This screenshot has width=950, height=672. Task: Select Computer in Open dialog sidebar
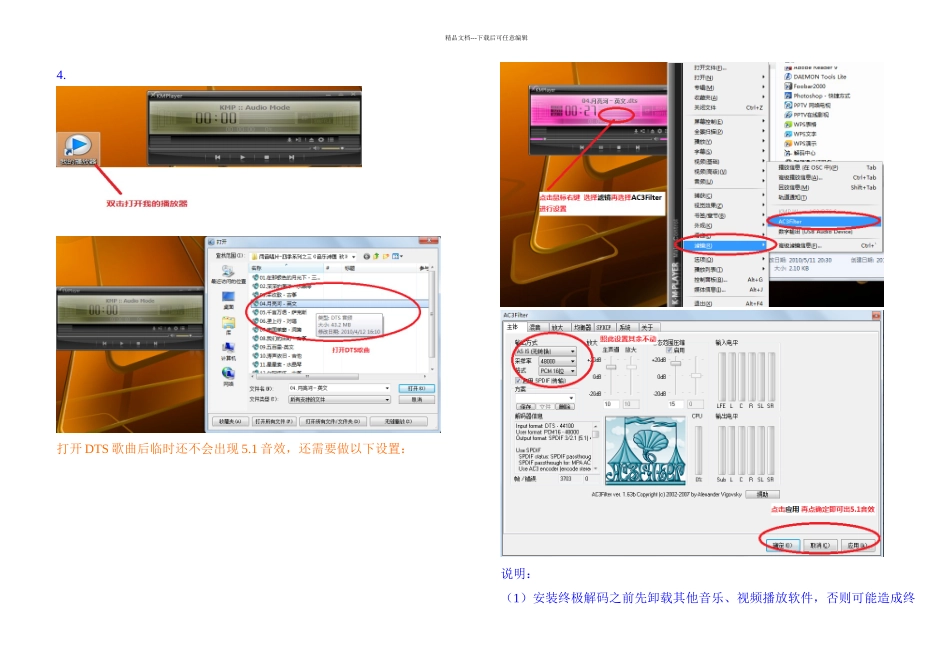[228, 351]
